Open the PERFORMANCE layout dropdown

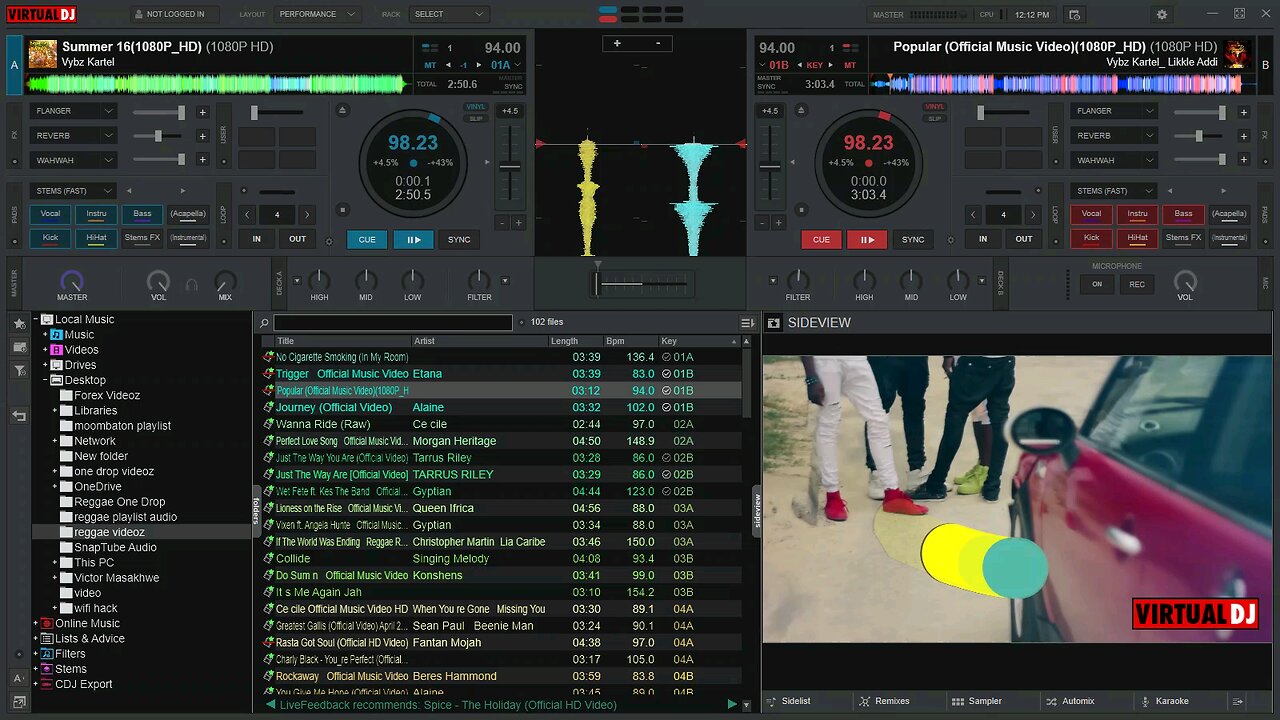pyautogui.click(x=316, y=14)
